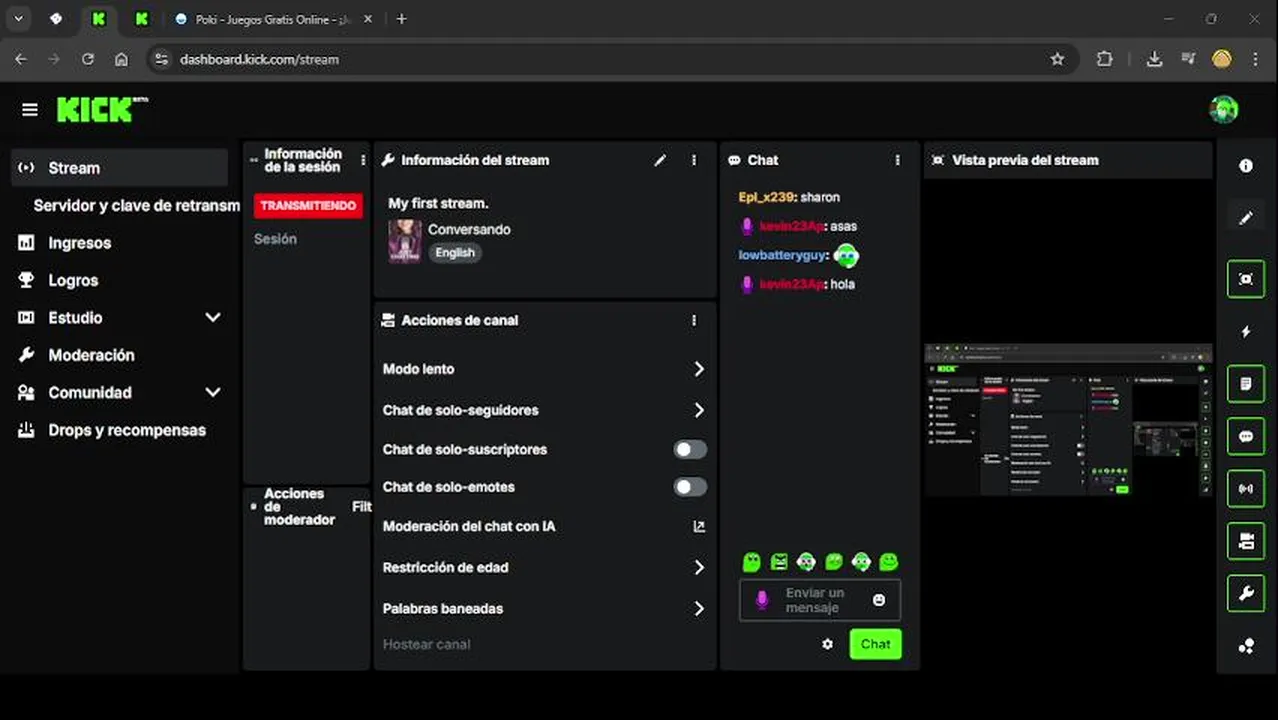Click the Sesión label in session panel
The width and height of the screenshot is (1278, 720).
click(x=275, y=239)
